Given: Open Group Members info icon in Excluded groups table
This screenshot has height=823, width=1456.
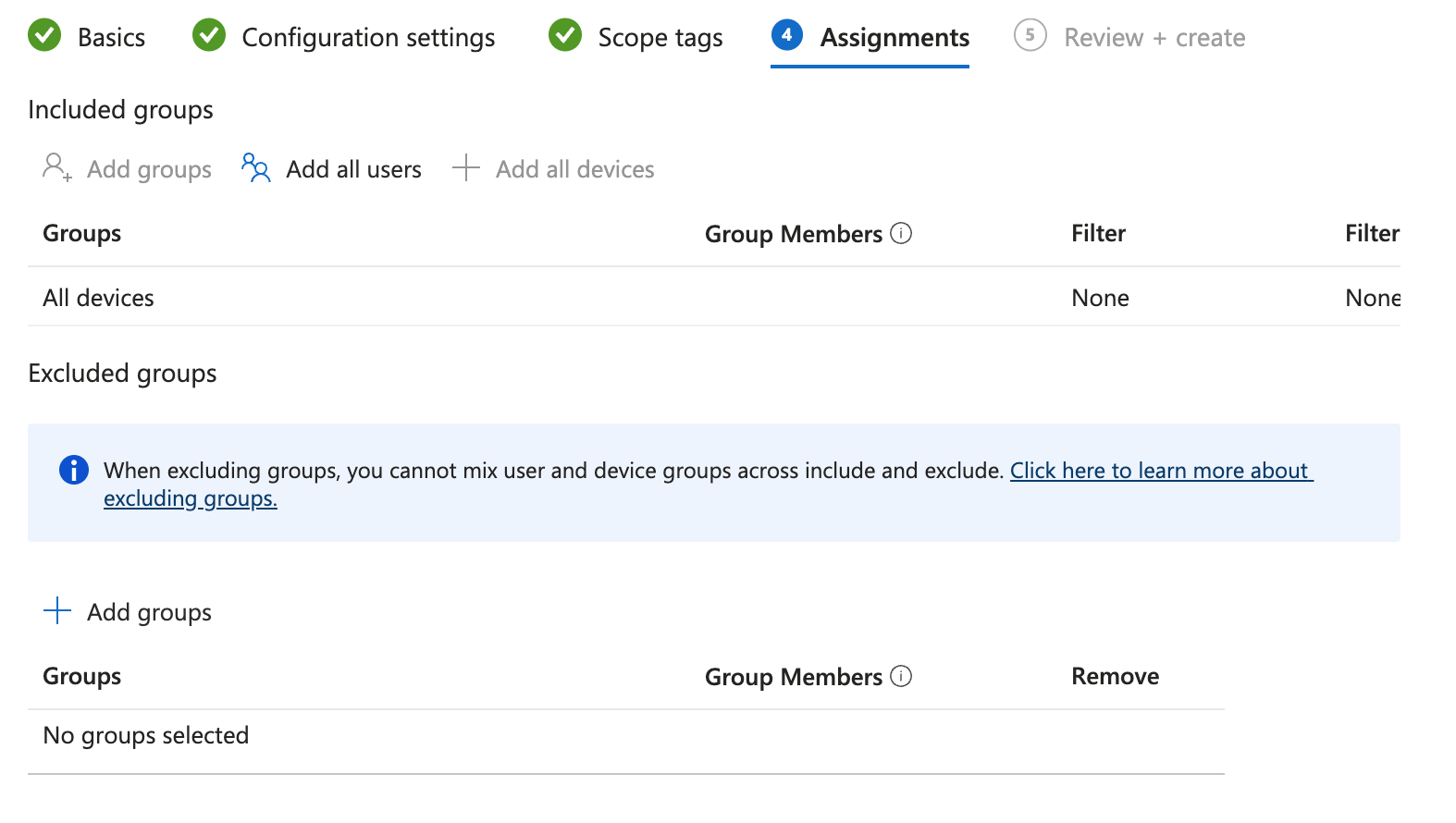Looking at the screenshot, I should tap(901, 676).
